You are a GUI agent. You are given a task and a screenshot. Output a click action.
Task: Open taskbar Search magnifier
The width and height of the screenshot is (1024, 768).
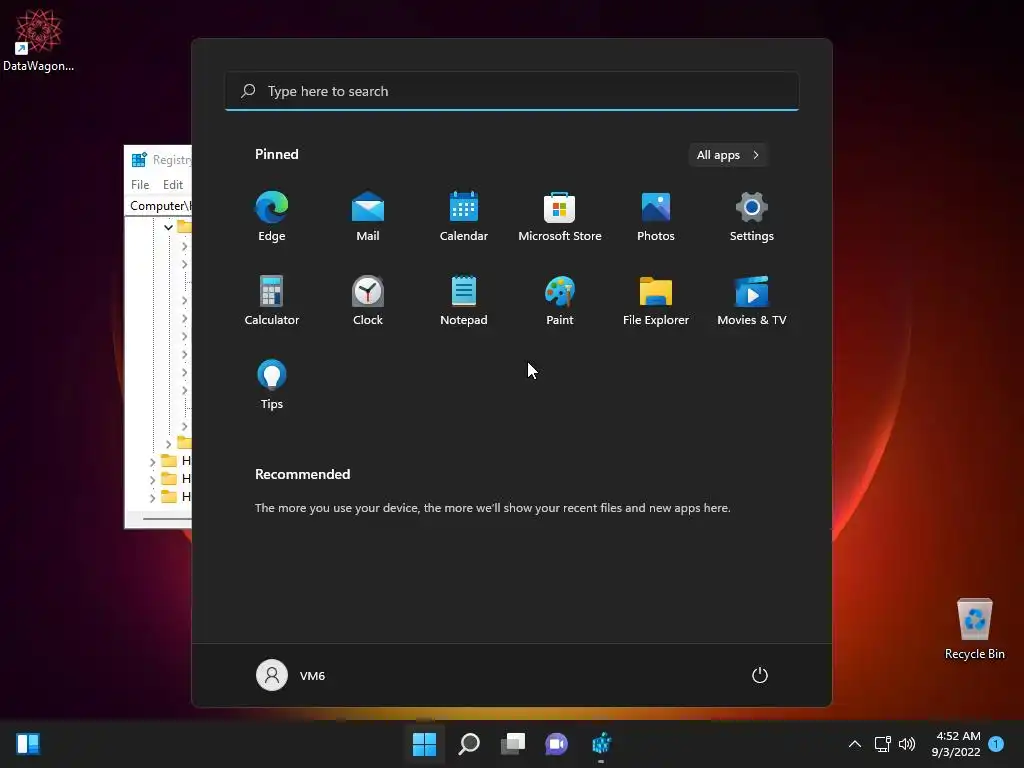[469, 744]
